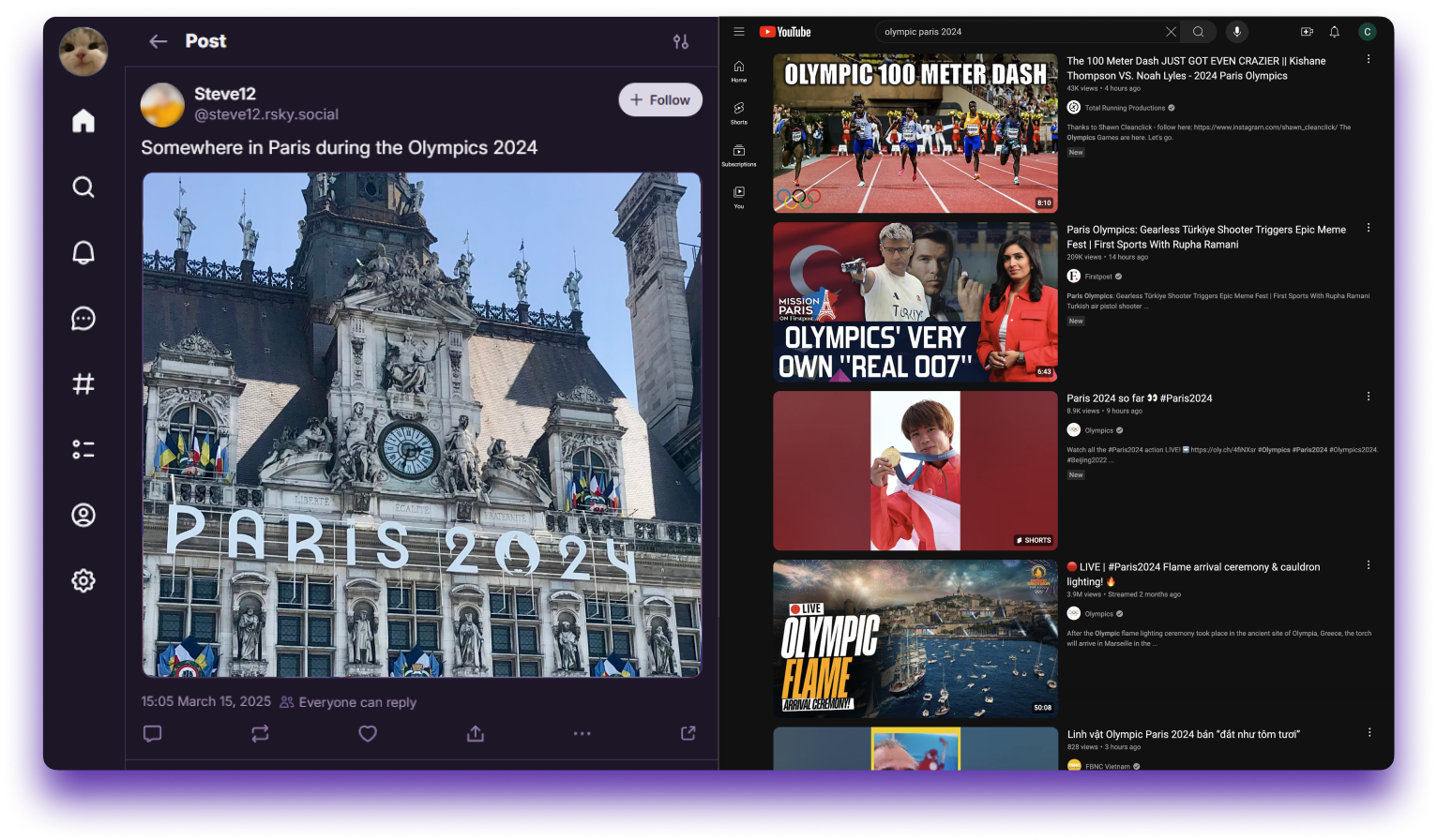Open options menu for 100 Meter Dash video

tap(1369, 59)
